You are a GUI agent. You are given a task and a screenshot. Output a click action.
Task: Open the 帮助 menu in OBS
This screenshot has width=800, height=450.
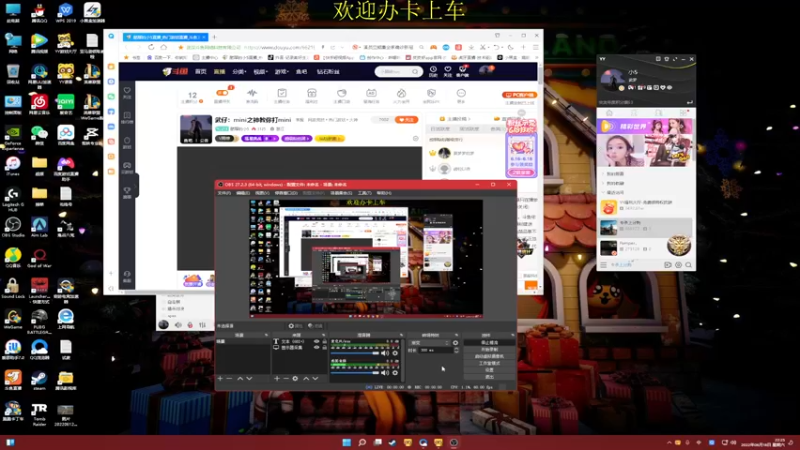pyautogui.click(x=384, y=193)
